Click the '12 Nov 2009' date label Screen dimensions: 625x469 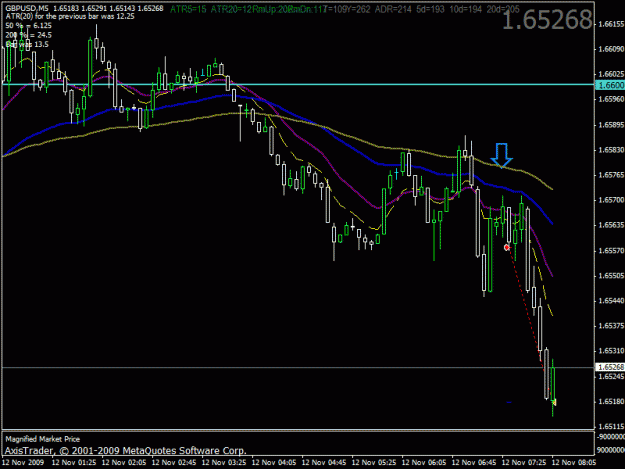click(x=23, y=463)
